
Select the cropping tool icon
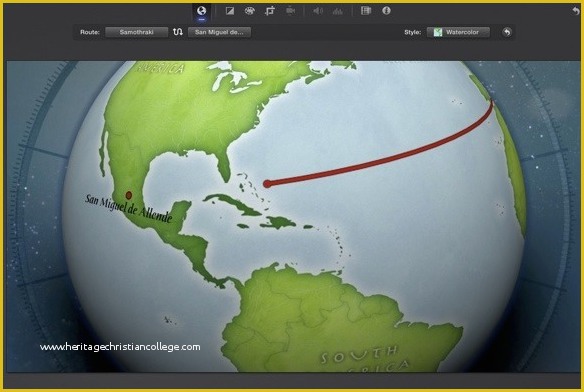(x=270, y=11)
